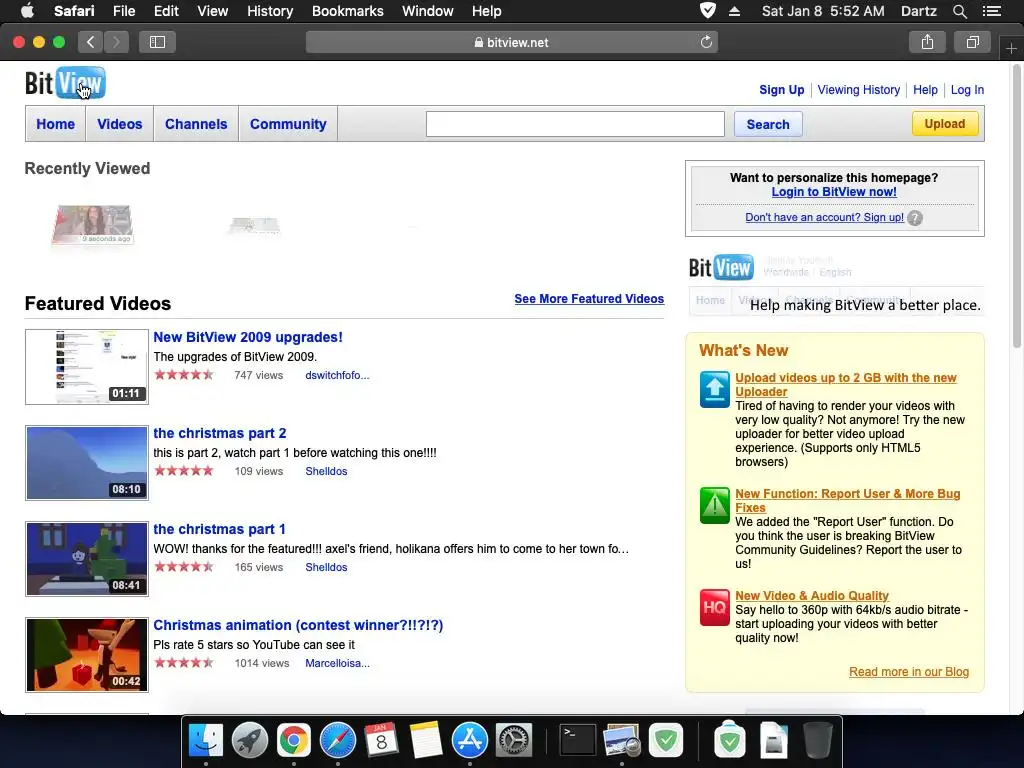Switch to the Videos tab
Viewport: 1024px width, 768px height.
pyautogui.click(x=120, y=124)
